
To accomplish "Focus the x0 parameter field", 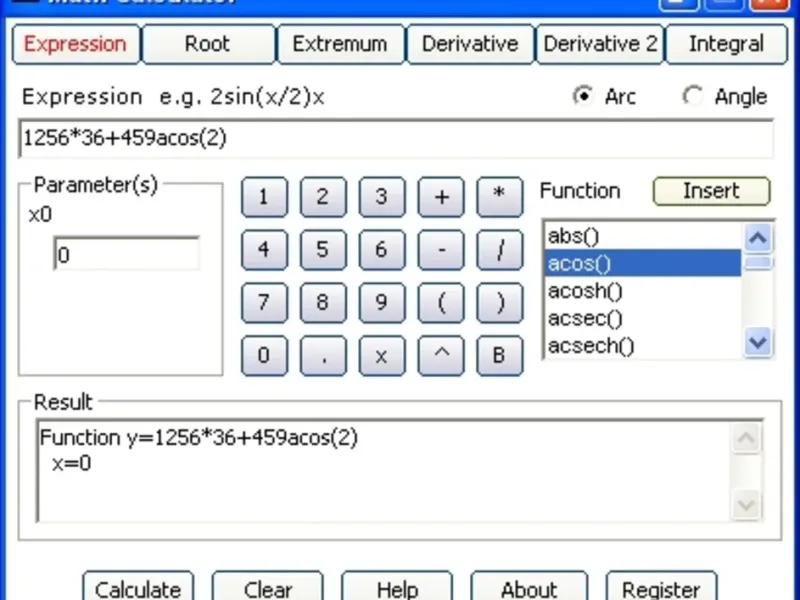I will pos(127,254).
